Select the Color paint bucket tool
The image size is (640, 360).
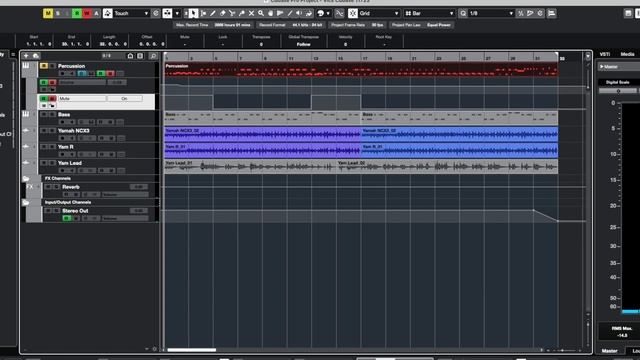309,13
